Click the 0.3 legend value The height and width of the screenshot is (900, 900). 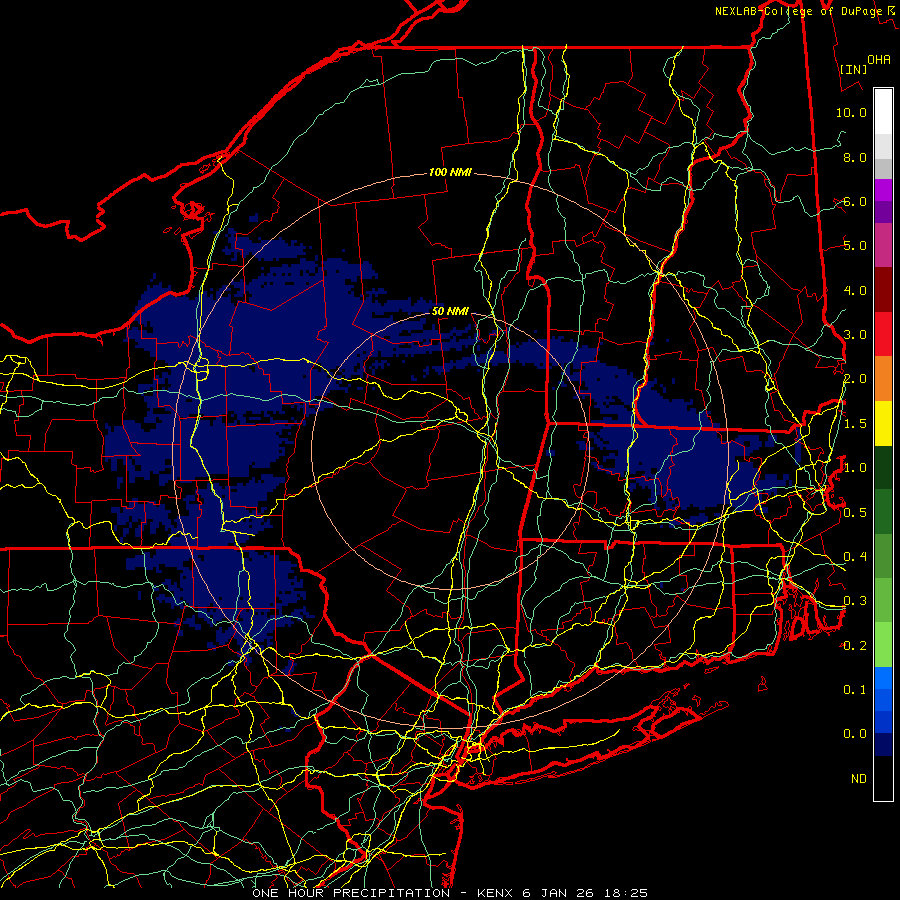[x=855, y=600]
